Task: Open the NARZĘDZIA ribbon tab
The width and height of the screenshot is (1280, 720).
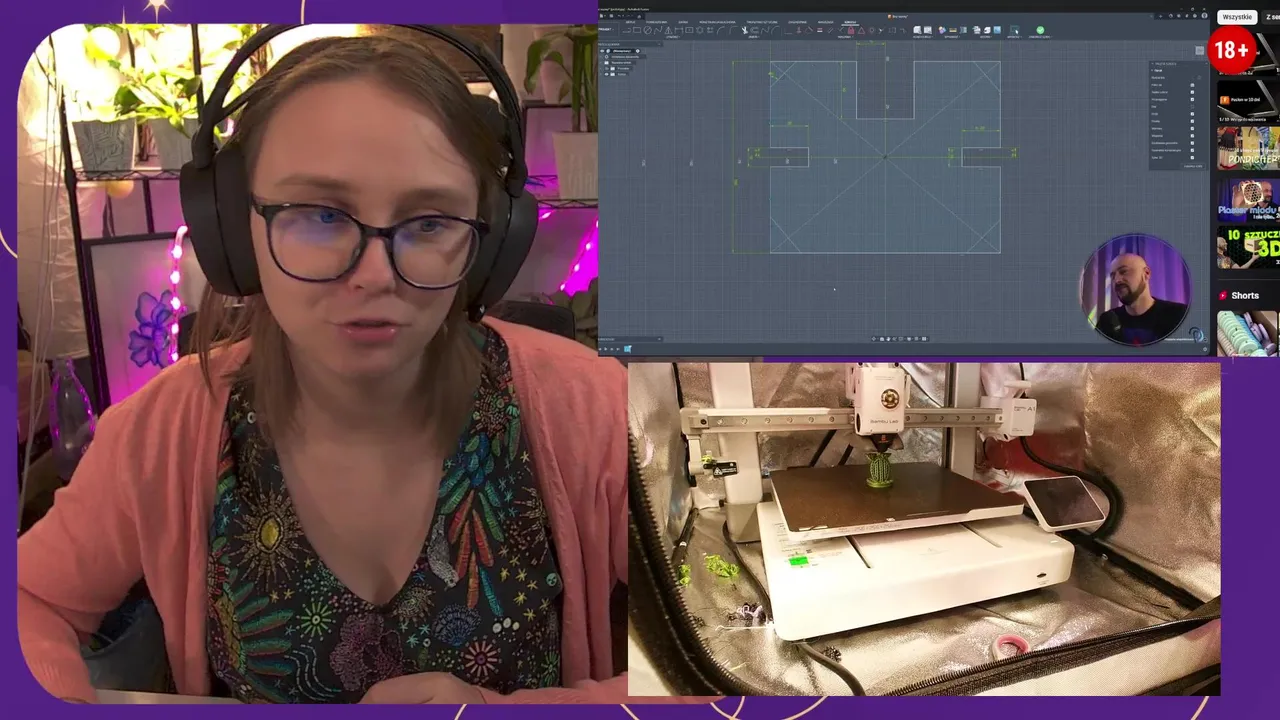Action: point(825,22)
